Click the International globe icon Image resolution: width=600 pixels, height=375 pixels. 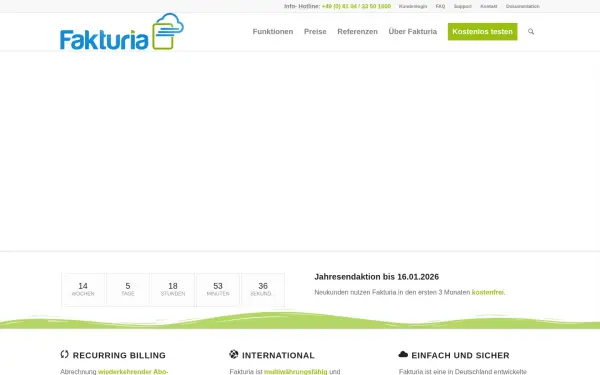(234, 354)
